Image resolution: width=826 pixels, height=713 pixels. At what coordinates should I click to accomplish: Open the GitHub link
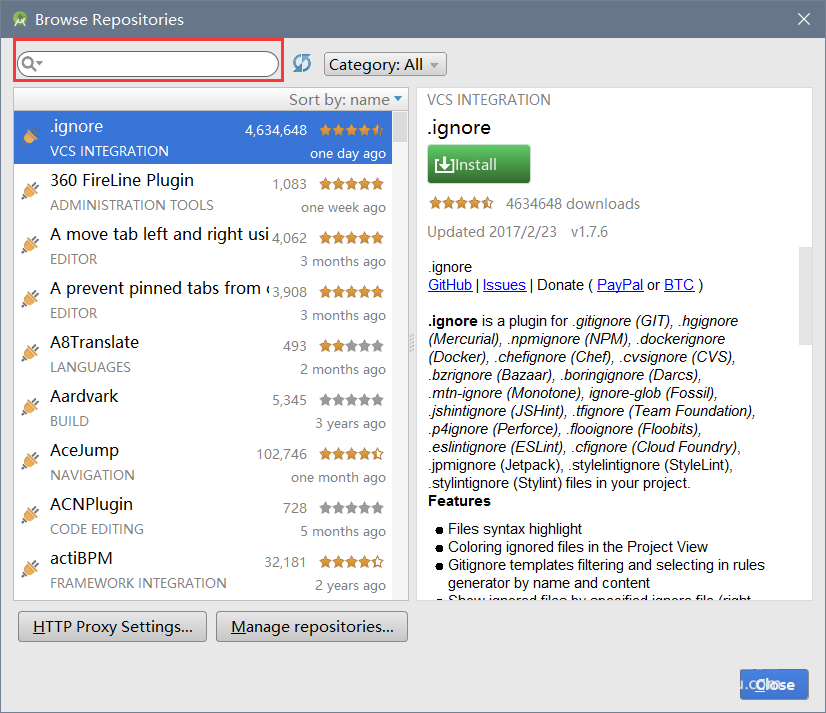pos(450,285)
